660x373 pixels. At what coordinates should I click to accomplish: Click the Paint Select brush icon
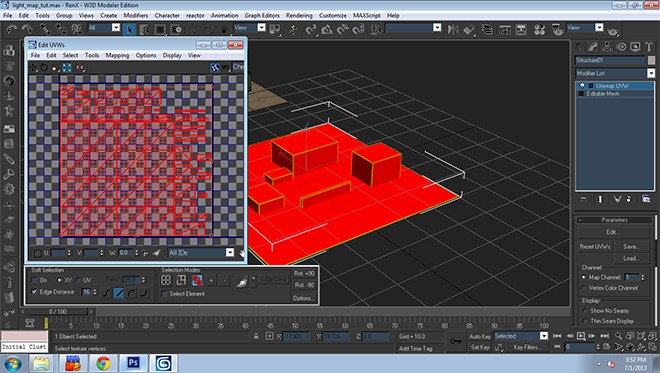click(x=241, y=281)
